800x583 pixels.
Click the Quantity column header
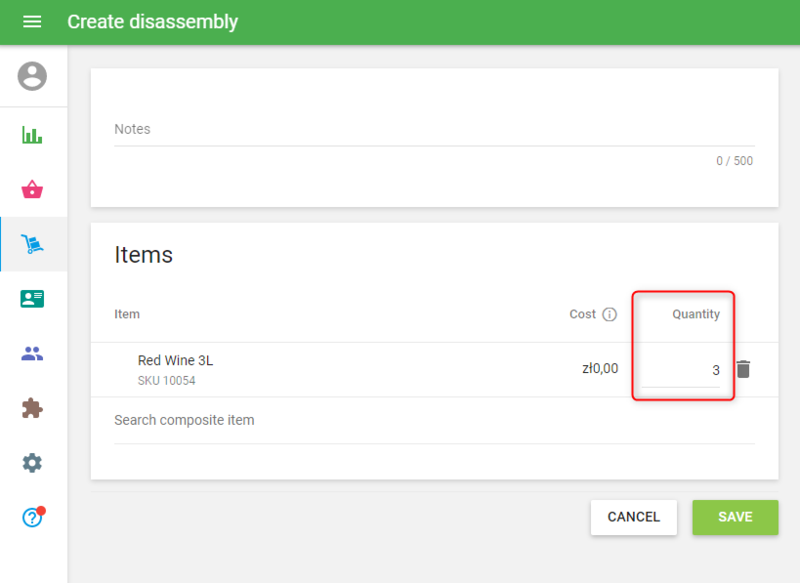695,314
